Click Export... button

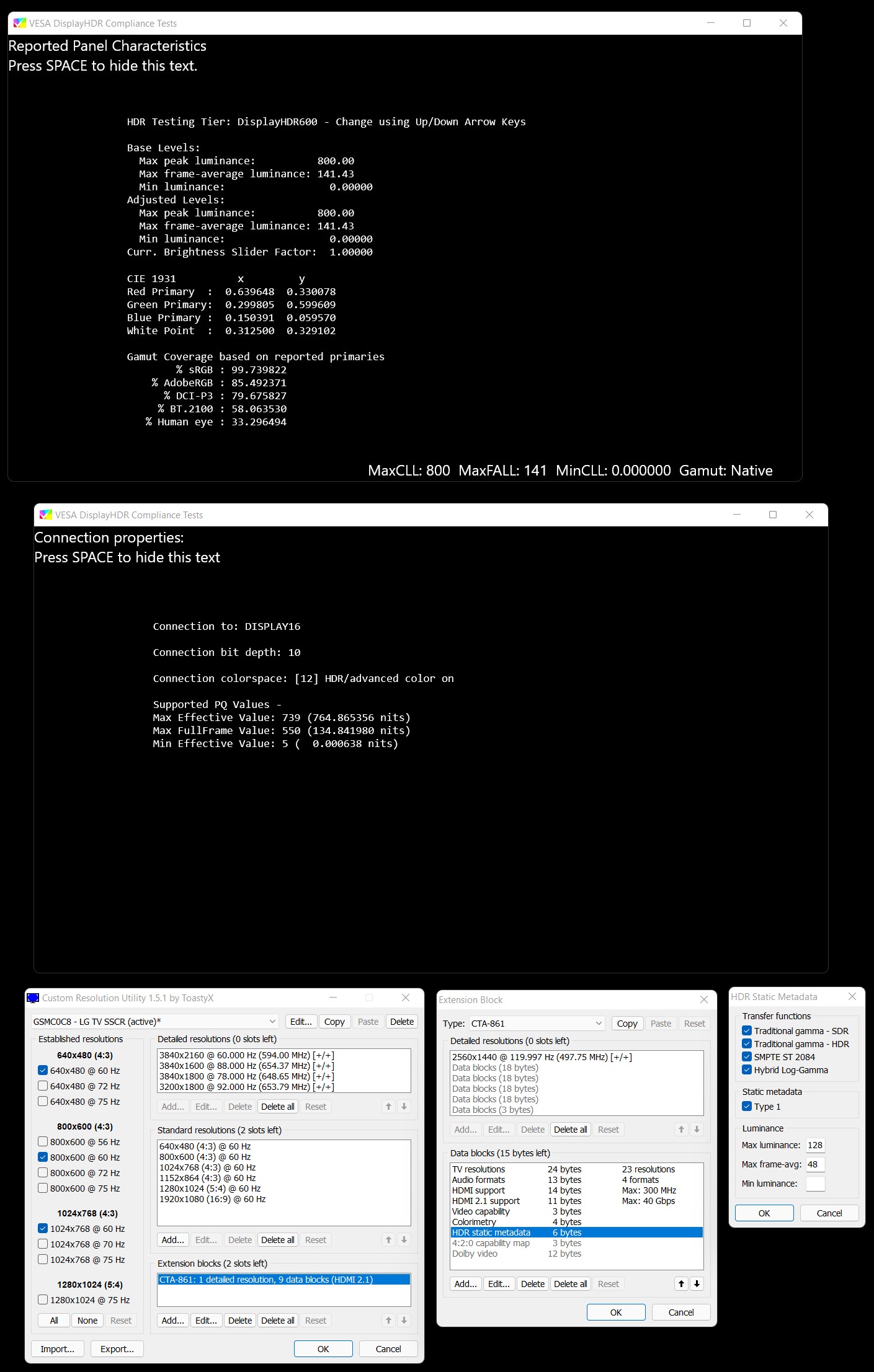(x=117, y=1348)
